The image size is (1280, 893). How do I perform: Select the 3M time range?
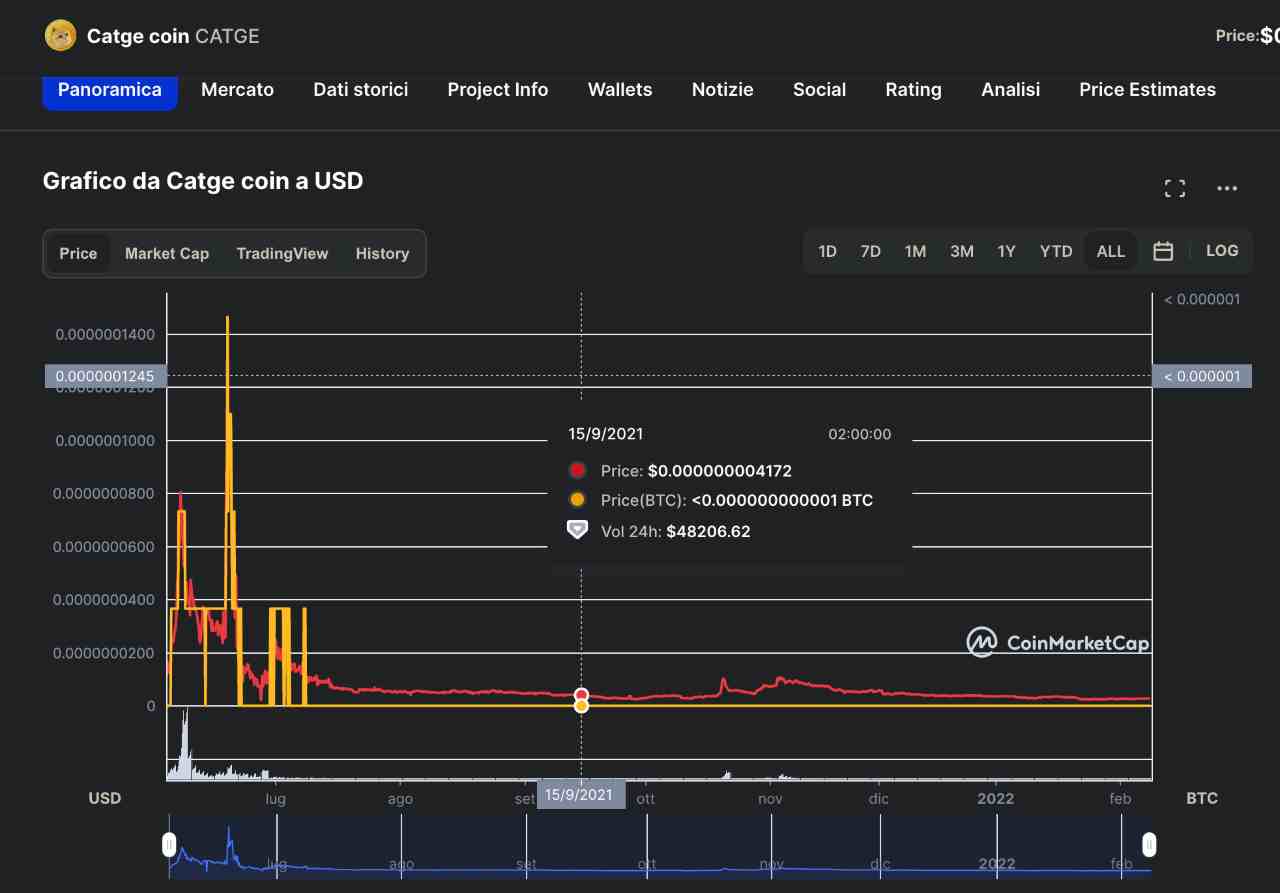point(962,251)
